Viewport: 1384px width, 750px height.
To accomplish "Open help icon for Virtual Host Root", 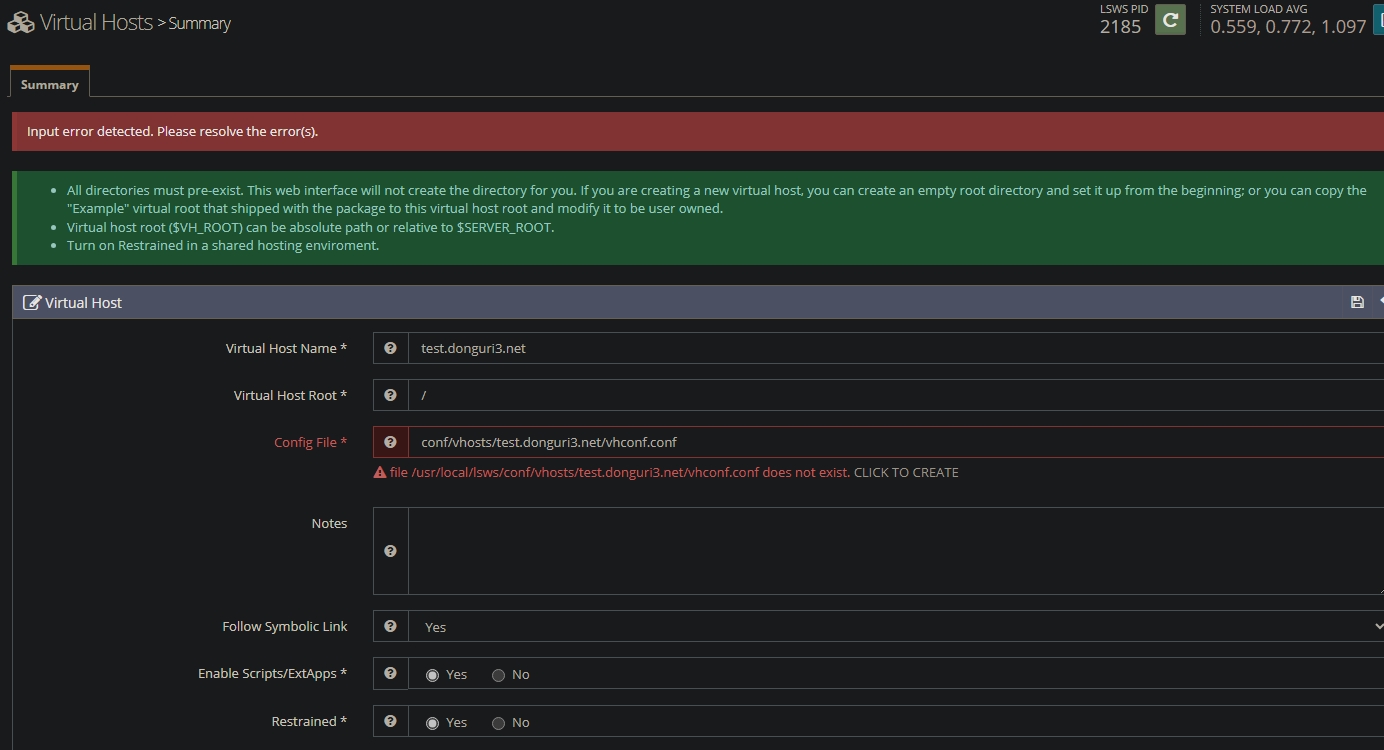I will (390, 395).
